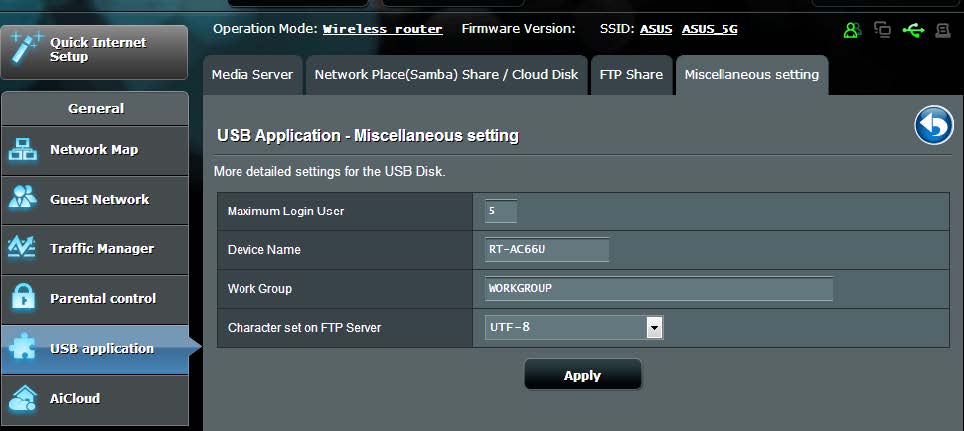Image resolution: width=964 pixels, height=431 pixels.
Task: Click the AiCloud house icon
Action: tap(23, 398)
